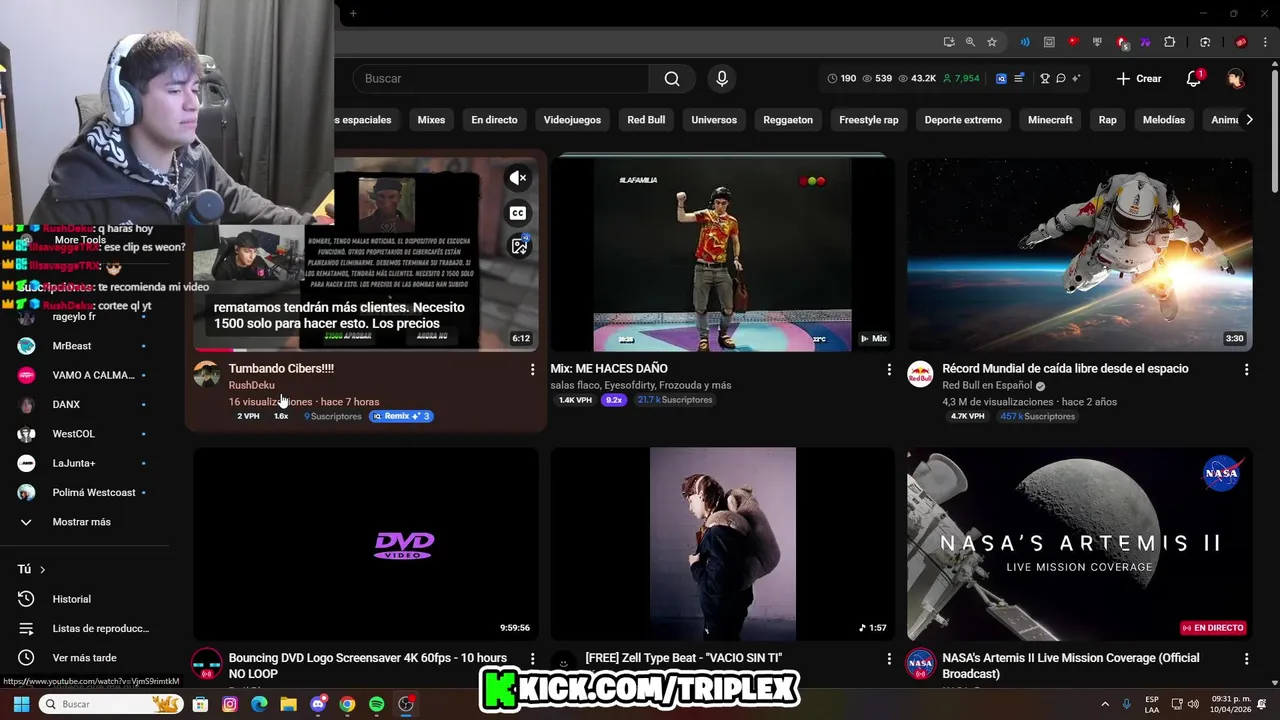Image resolution: width=1280 pixels, height=720 pixels.
Task: Open the account avatar menu
Action: (x=1236, y=79)
